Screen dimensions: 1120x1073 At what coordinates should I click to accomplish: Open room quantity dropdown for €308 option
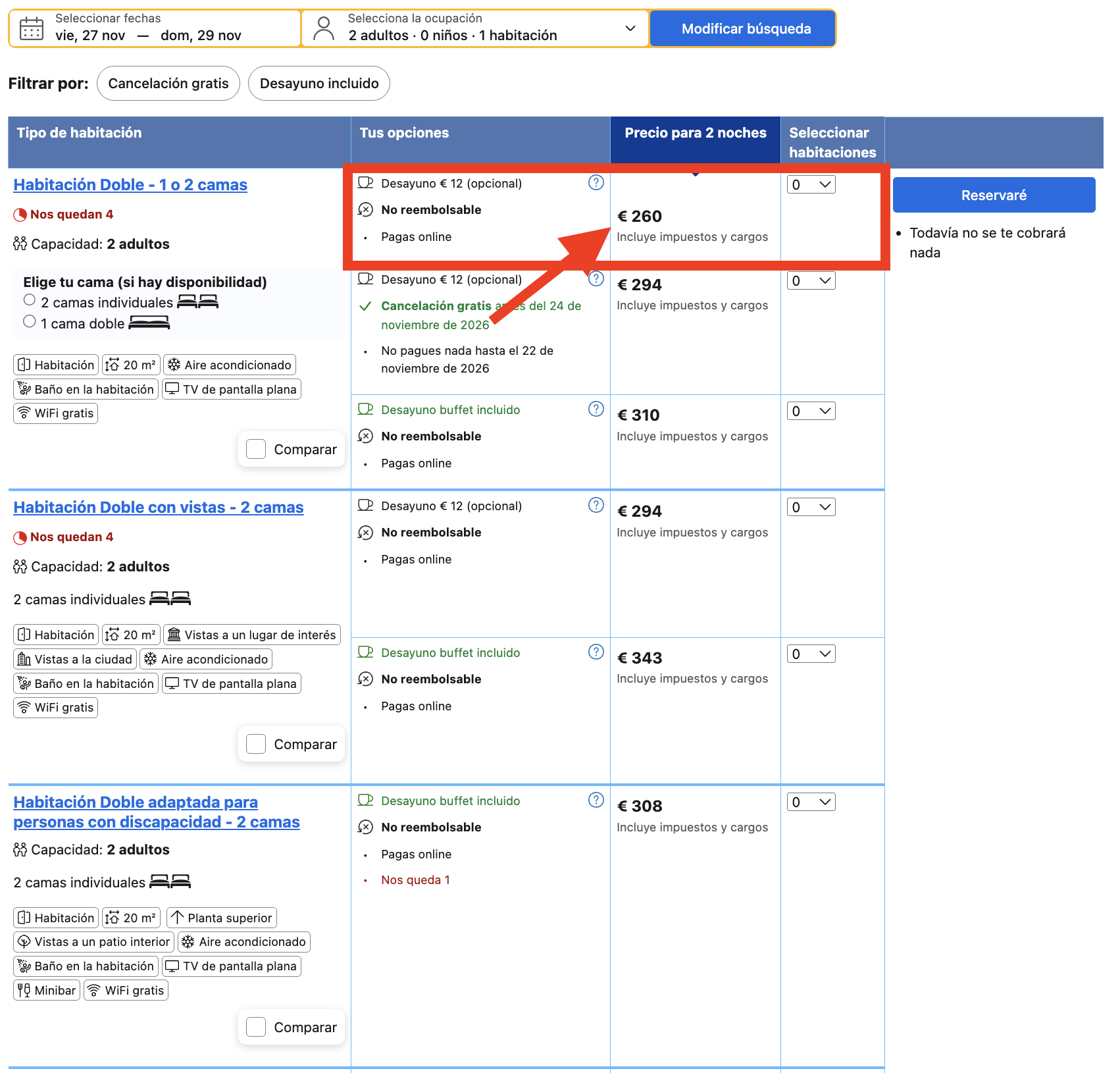tap(811, 802)
